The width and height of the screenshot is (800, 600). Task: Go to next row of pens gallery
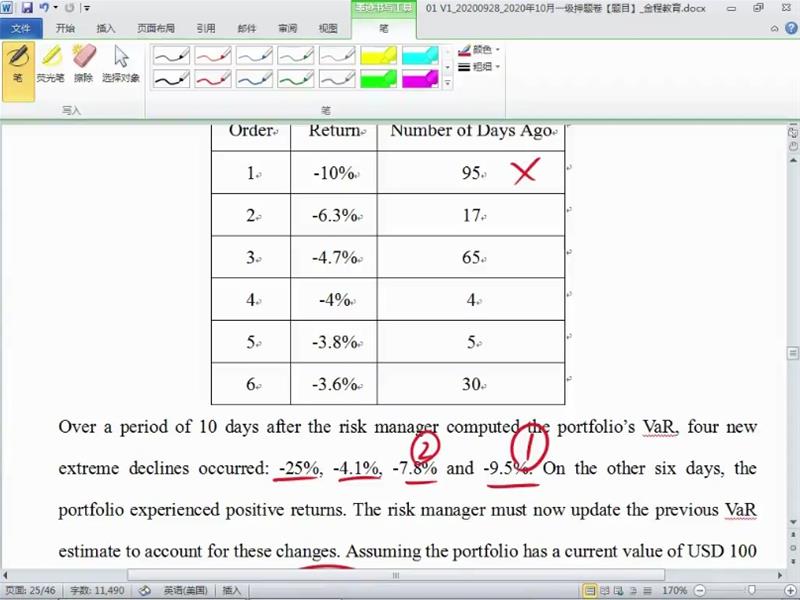(x=447, y=67)
